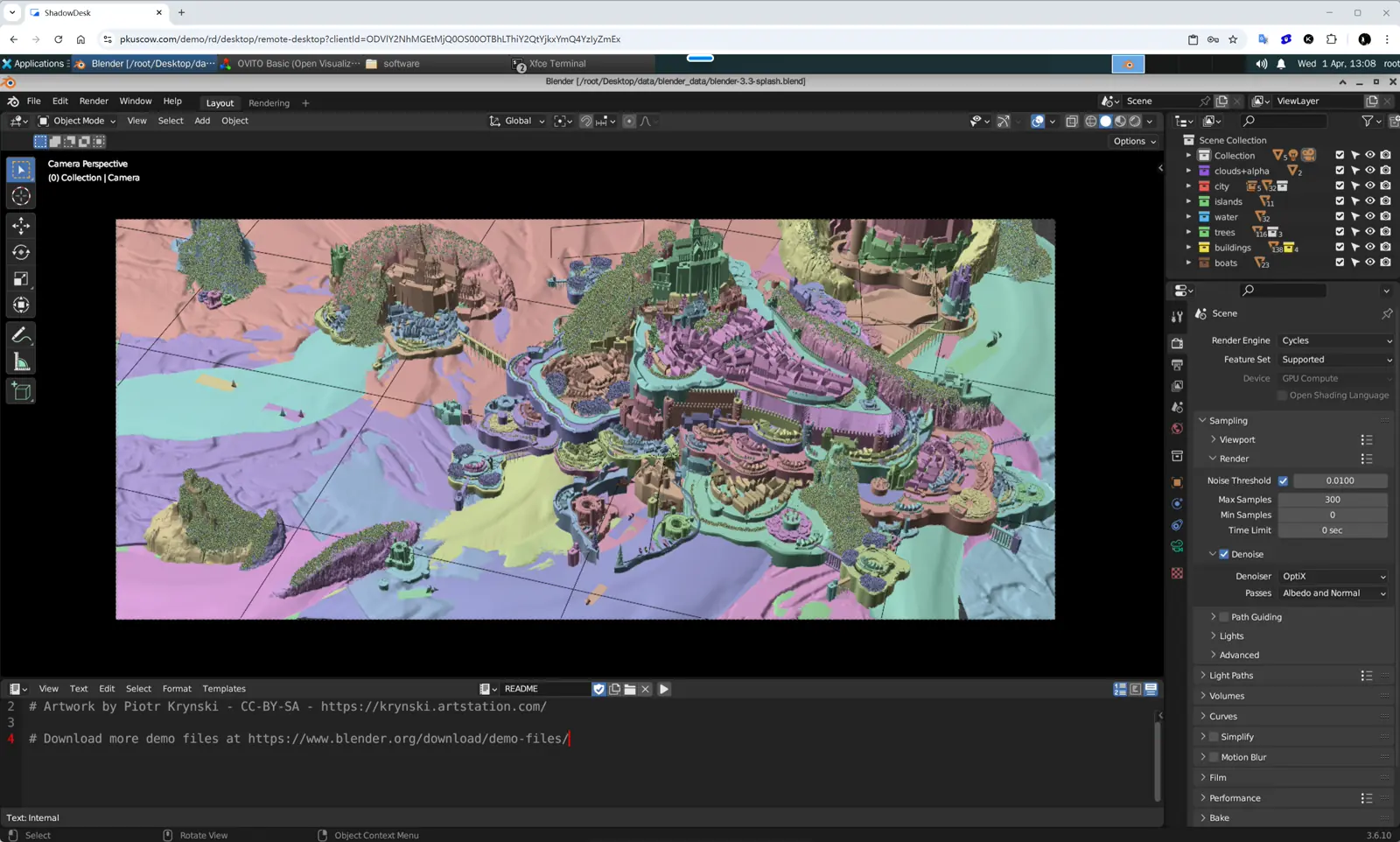Add a new workspace tab
Image resolution: width=1400 pixels, height=842 pixels.
(305, 103)
